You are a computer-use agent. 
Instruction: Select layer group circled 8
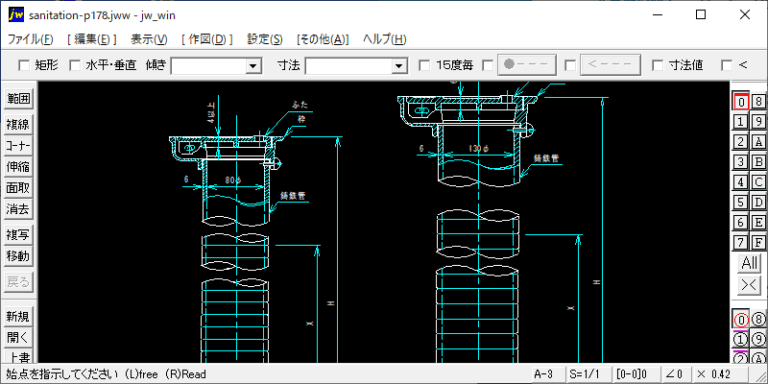tap(759, 320)
